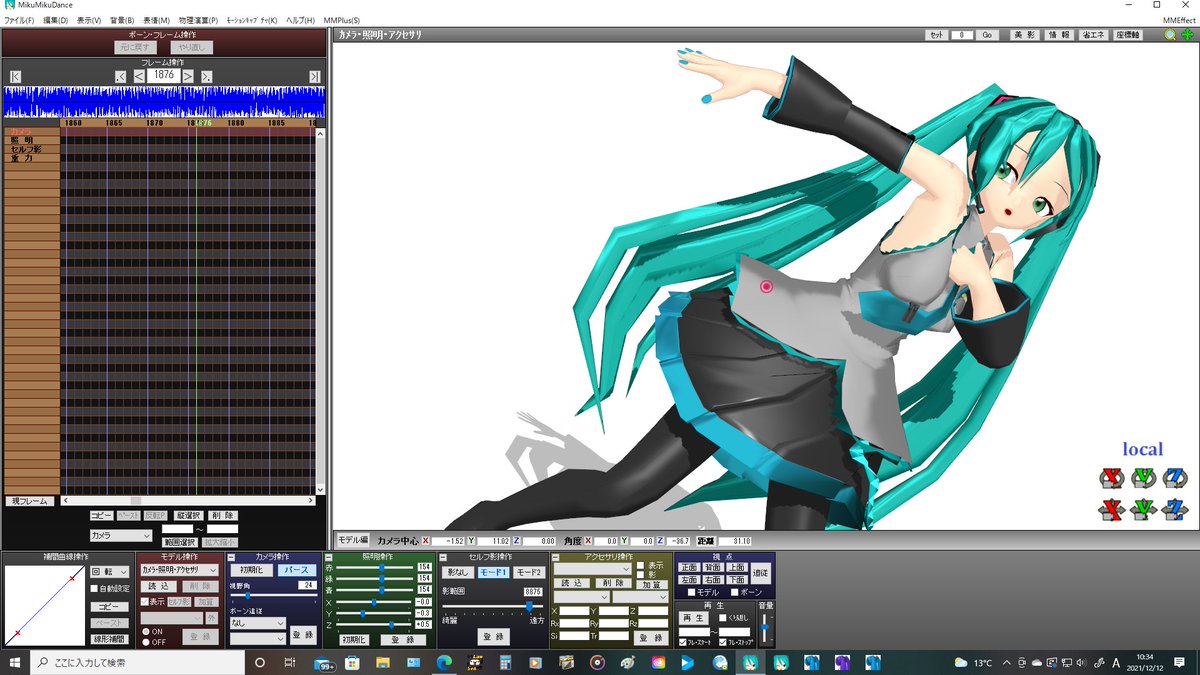Click the Y-axis move icon under local

point(1143,510)
